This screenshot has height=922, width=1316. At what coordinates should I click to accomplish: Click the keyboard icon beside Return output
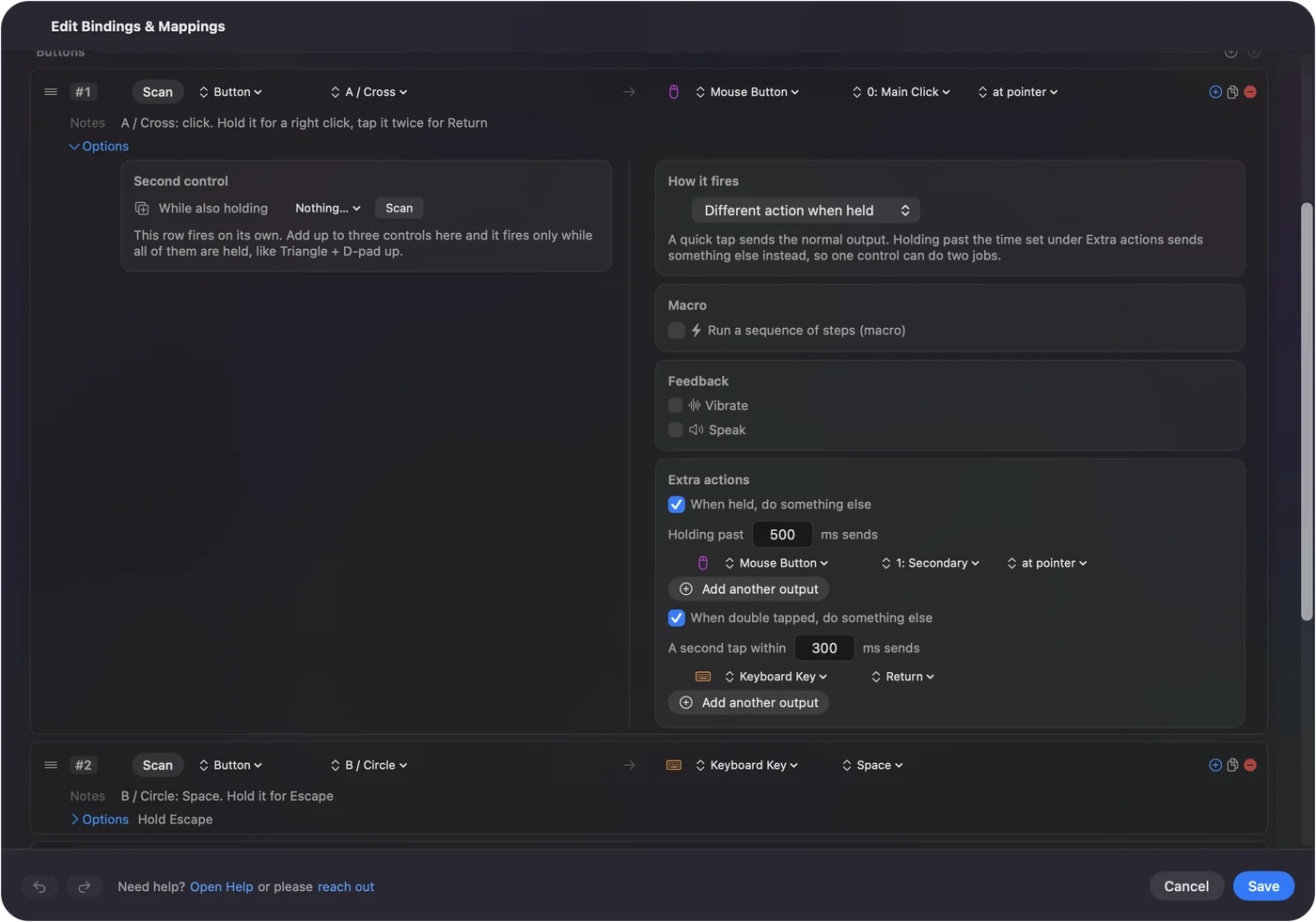703,677
